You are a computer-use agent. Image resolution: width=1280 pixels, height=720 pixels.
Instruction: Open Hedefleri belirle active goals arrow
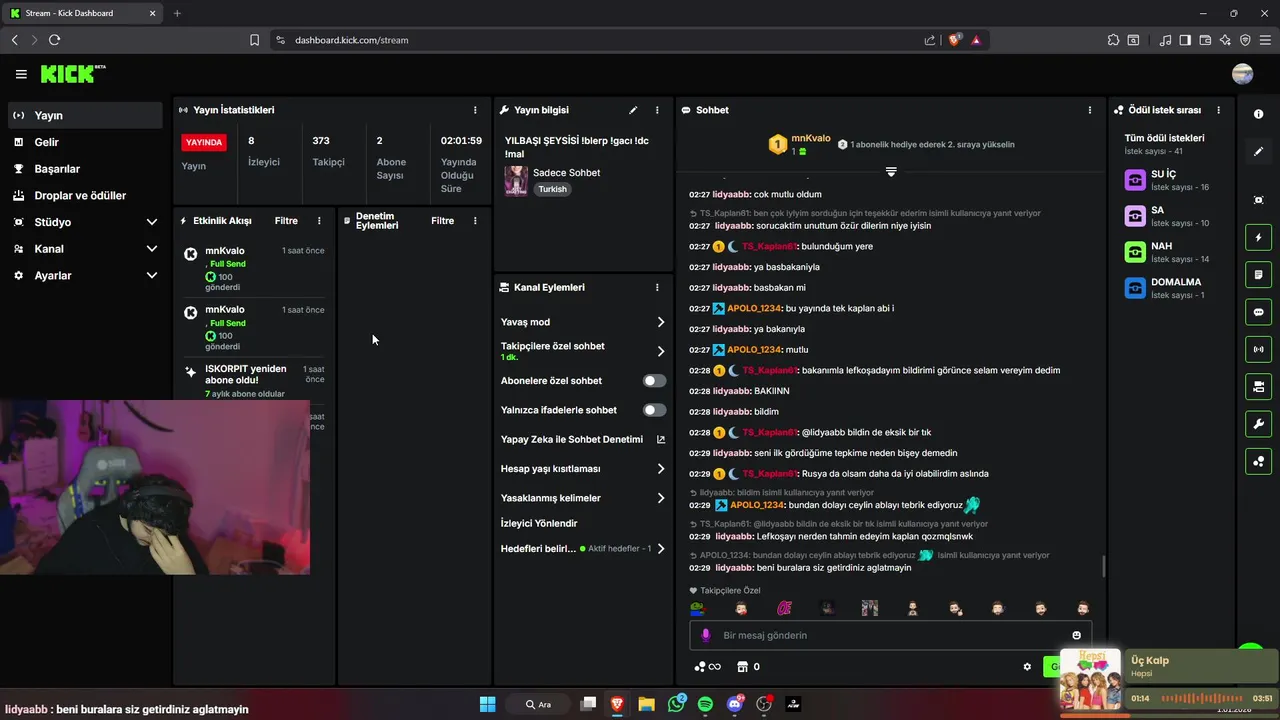[660, 548]
